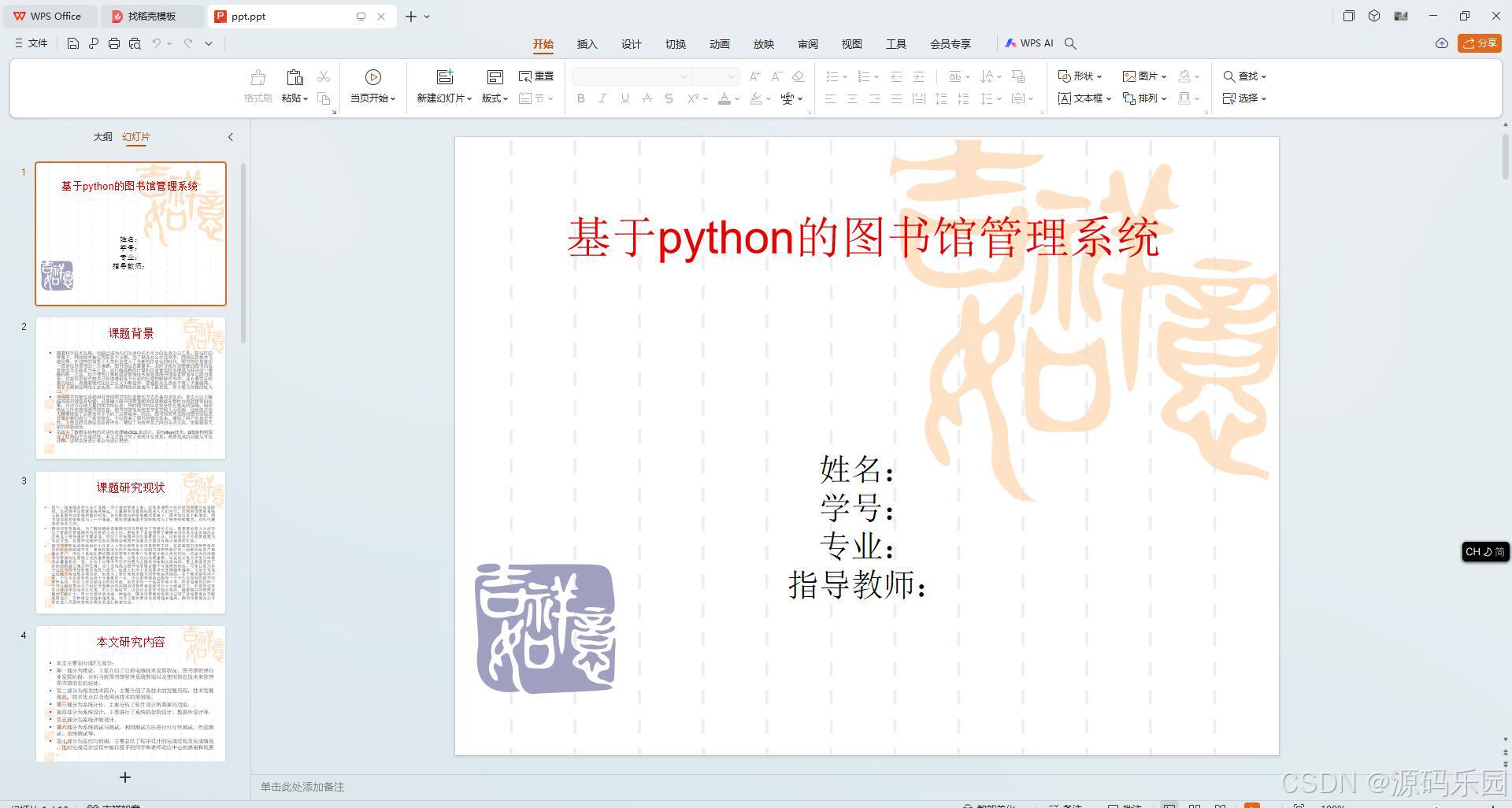Insert a shape using 形状
Screen dimensions: 1512x808
pos(1080,76)
